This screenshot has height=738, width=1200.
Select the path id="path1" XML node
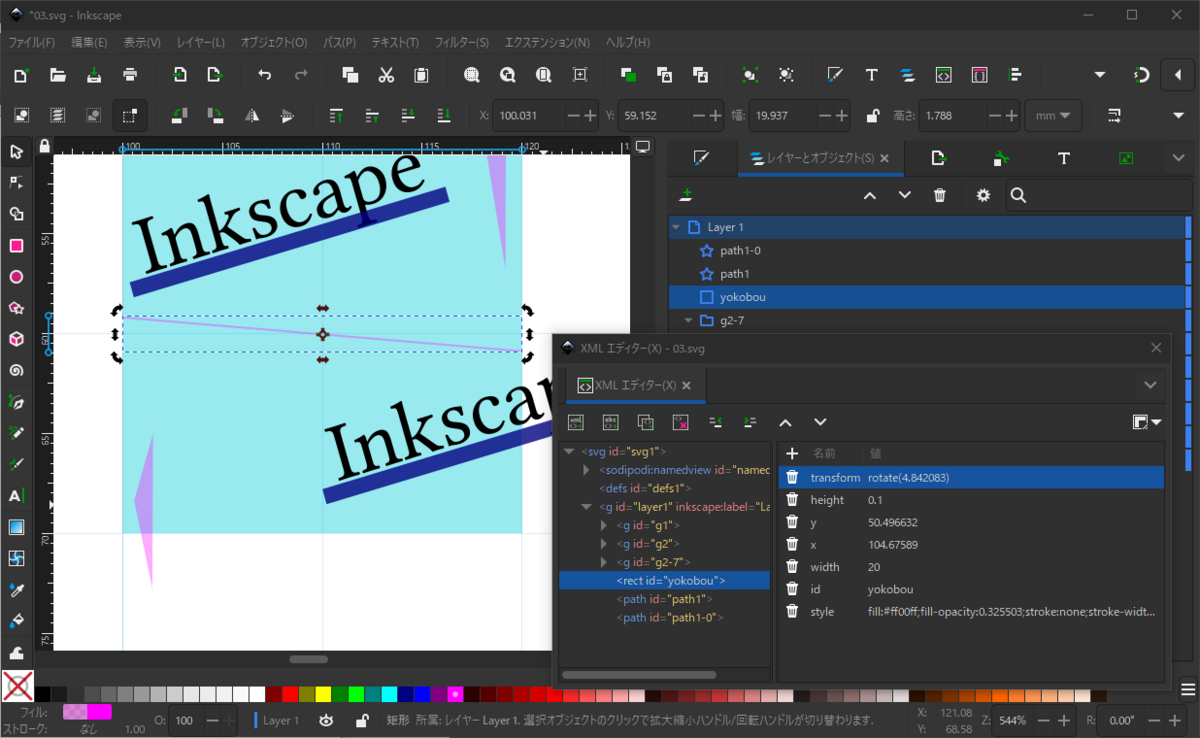pyautogui.click(x=664, y=599)
